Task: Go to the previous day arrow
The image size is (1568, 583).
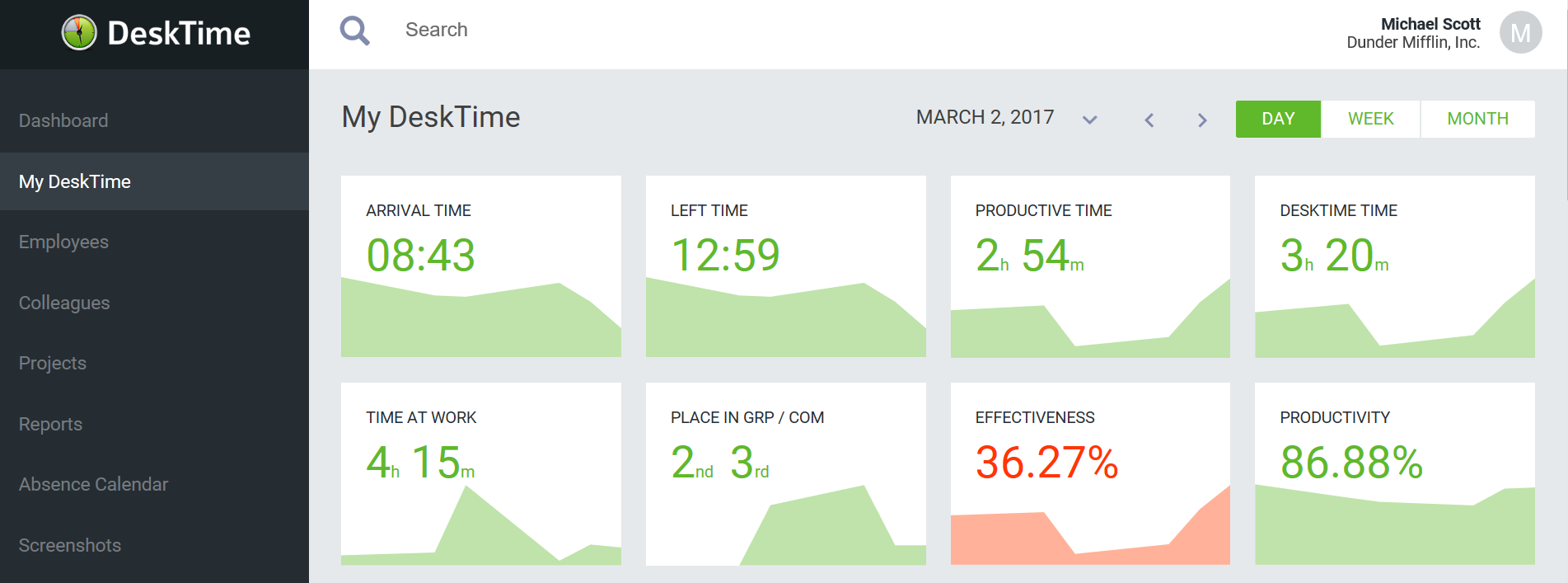Action: 1149,120
